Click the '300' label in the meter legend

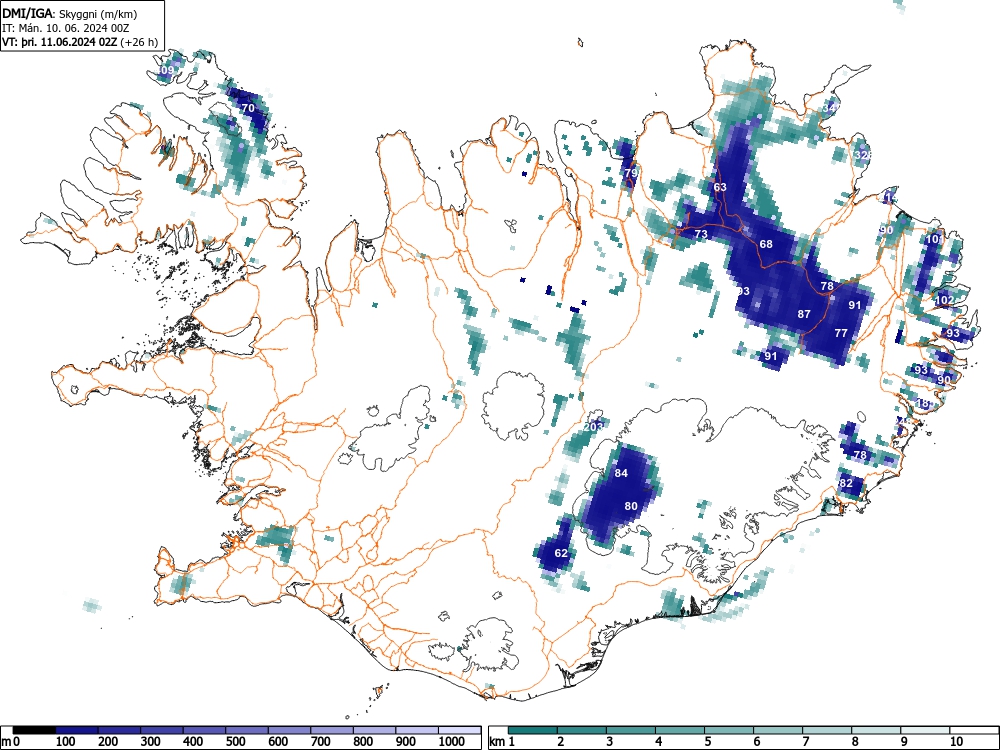click(151, 742)
